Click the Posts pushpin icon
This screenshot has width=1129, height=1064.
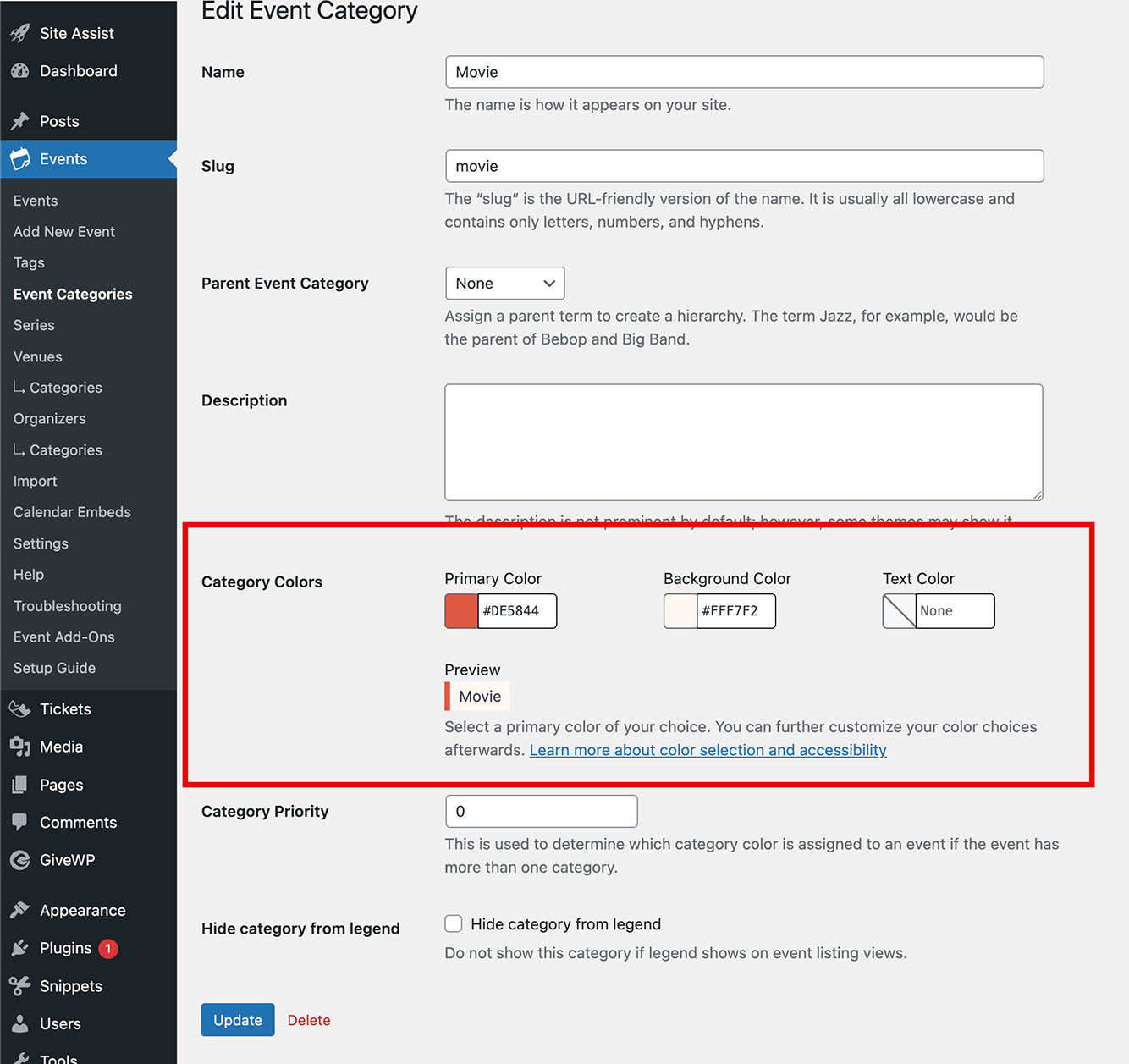click(x=20, y=121)
